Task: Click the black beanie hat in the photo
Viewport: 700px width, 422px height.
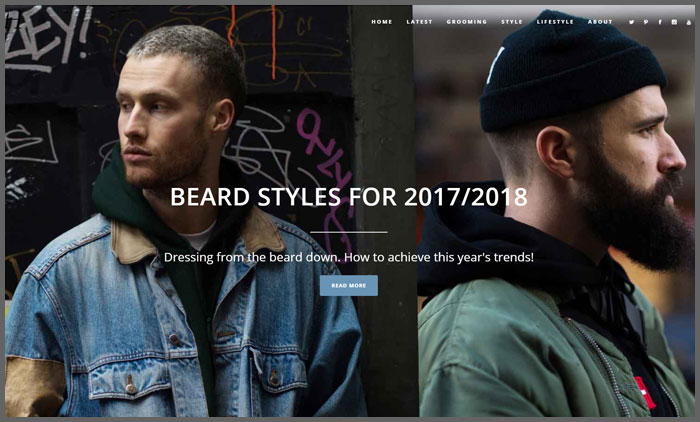Action: click(574, 71)
